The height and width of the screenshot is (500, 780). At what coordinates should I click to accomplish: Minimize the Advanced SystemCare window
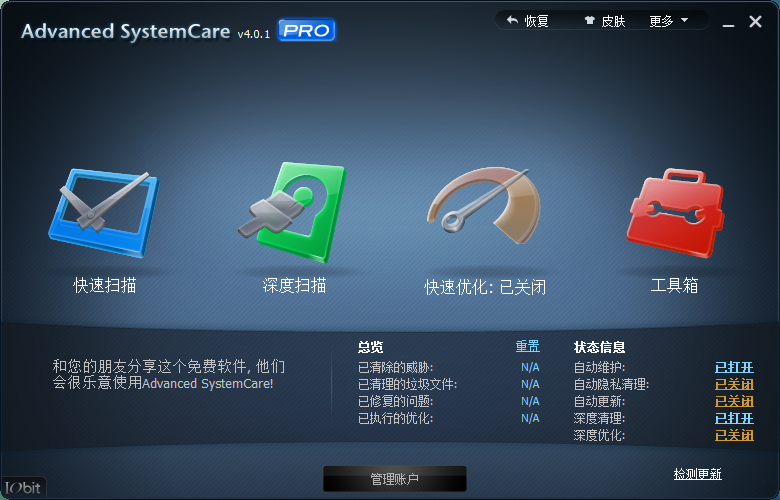click(726, 21)
